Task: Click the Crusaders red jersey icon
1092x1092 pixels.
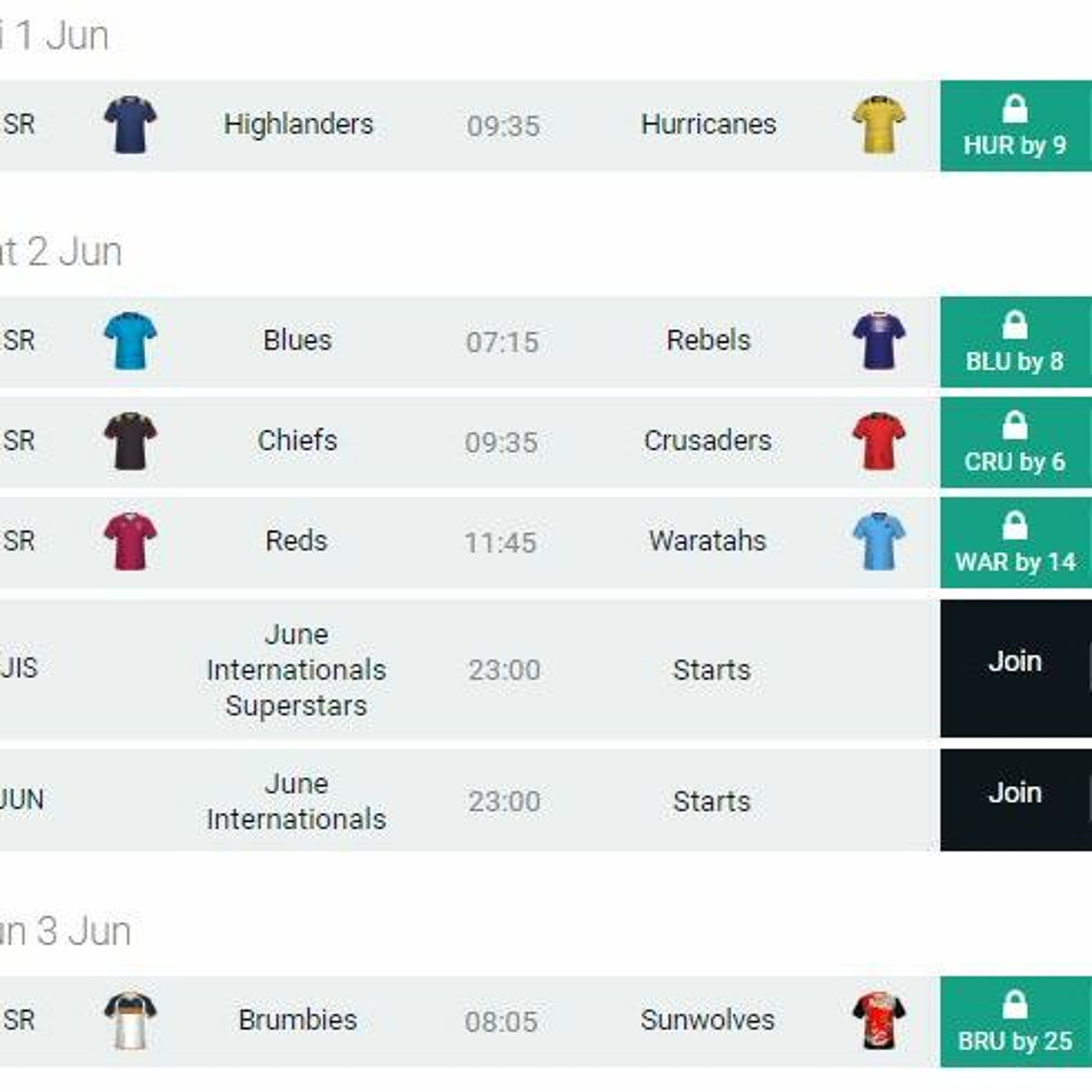Action: pyautogui.click(x=879, y=441)
